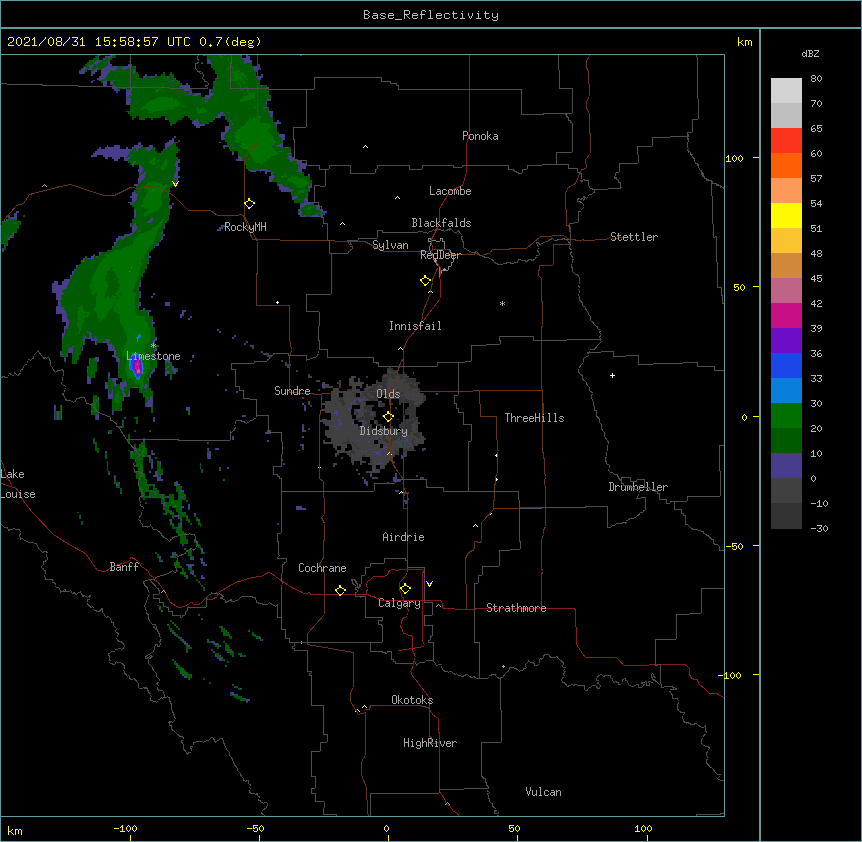Click the Lacombe city label
This screenshot has width=862, height=842.
pos(450,191)
